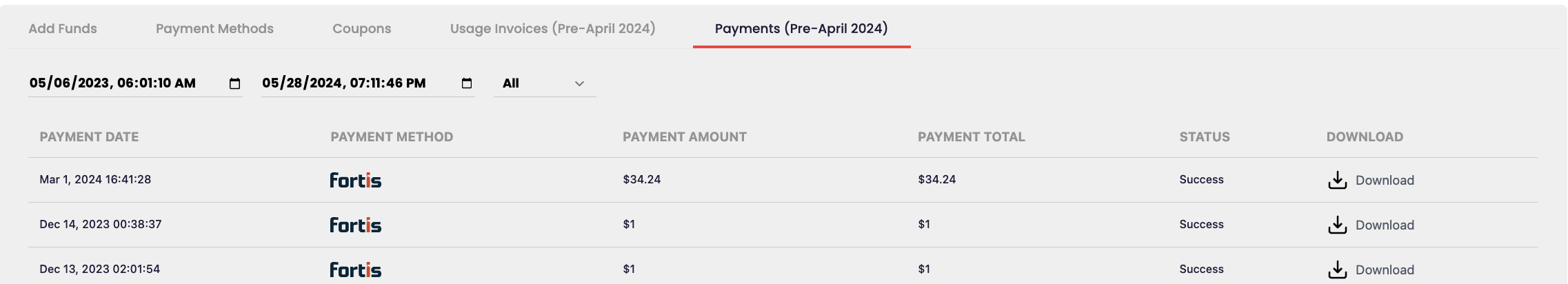Expand the All status filter dropdown
1568x284 pixels.
point(544,83)
